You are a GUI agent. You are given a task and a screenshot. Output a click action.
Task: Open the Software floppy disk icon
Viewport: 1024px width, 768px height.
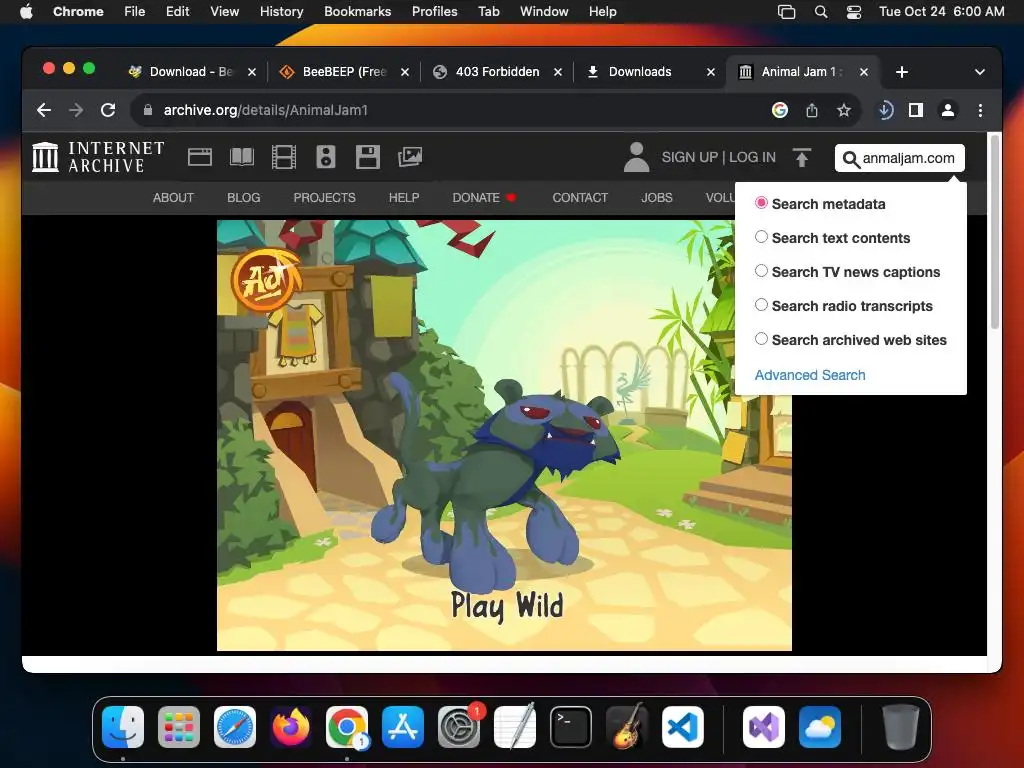tap(368, 157)
